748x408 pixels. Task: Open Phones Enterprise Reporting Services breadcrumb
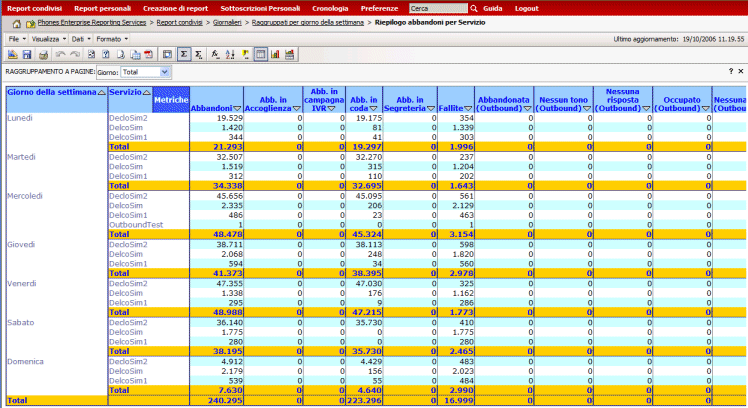pos(92,22)
